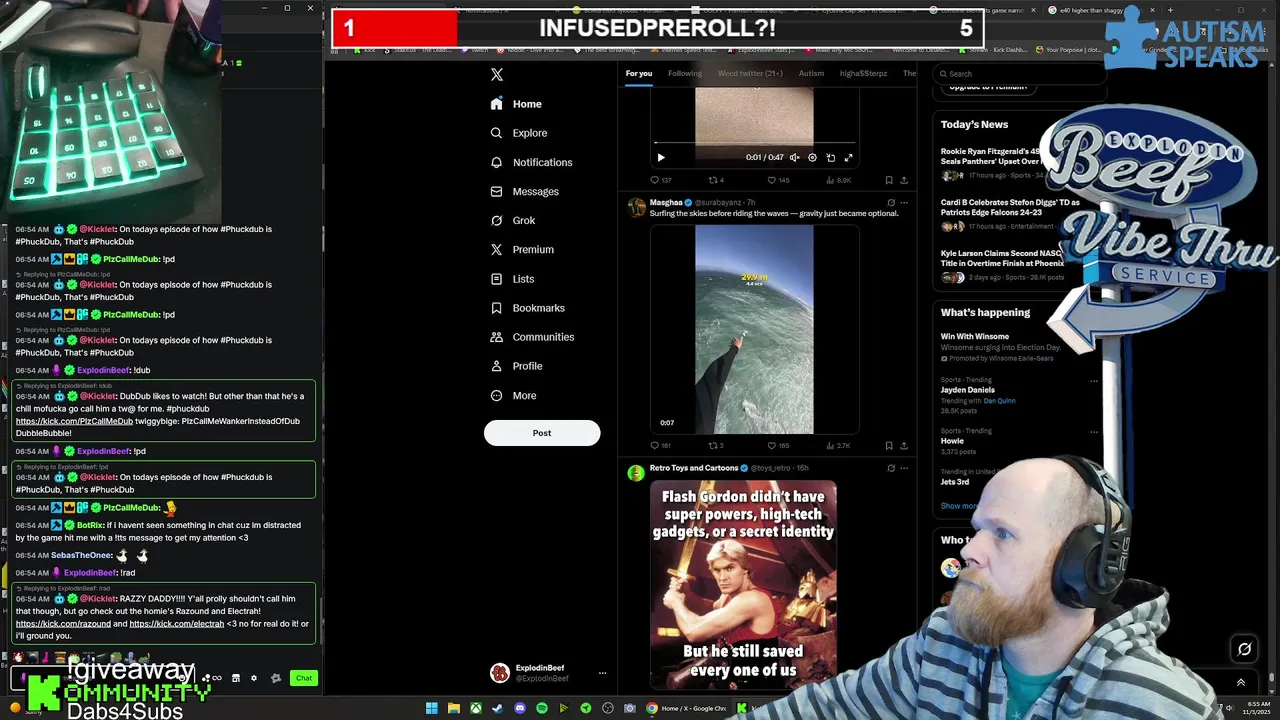The height and width of the screenshot is (720, 1280).
Task: Open kick.com/PlzCallMeDub chat link
Action: [74, 421]
